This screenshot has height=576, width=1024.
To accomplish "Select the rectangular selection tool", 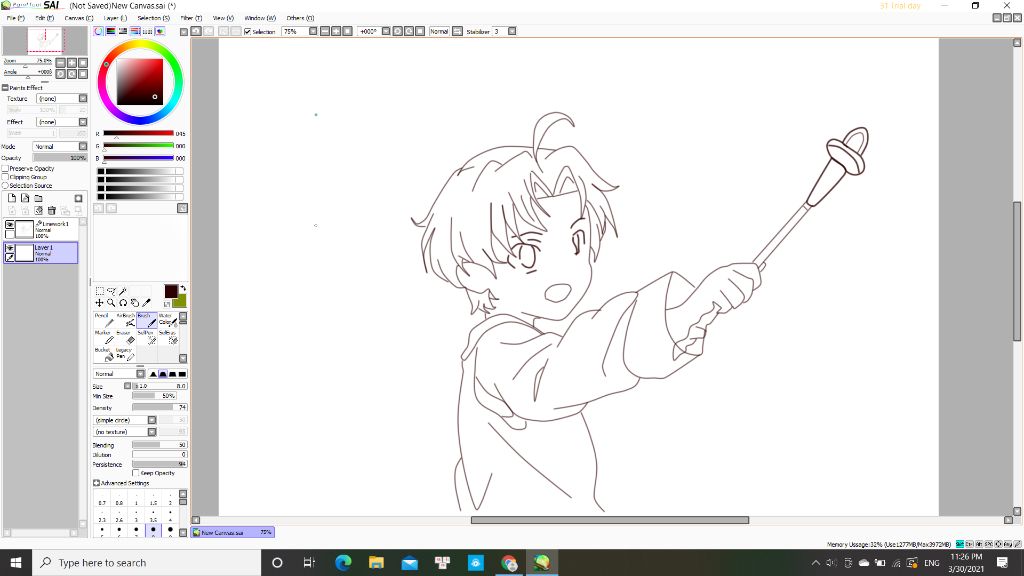I will (x=99, y=291).
